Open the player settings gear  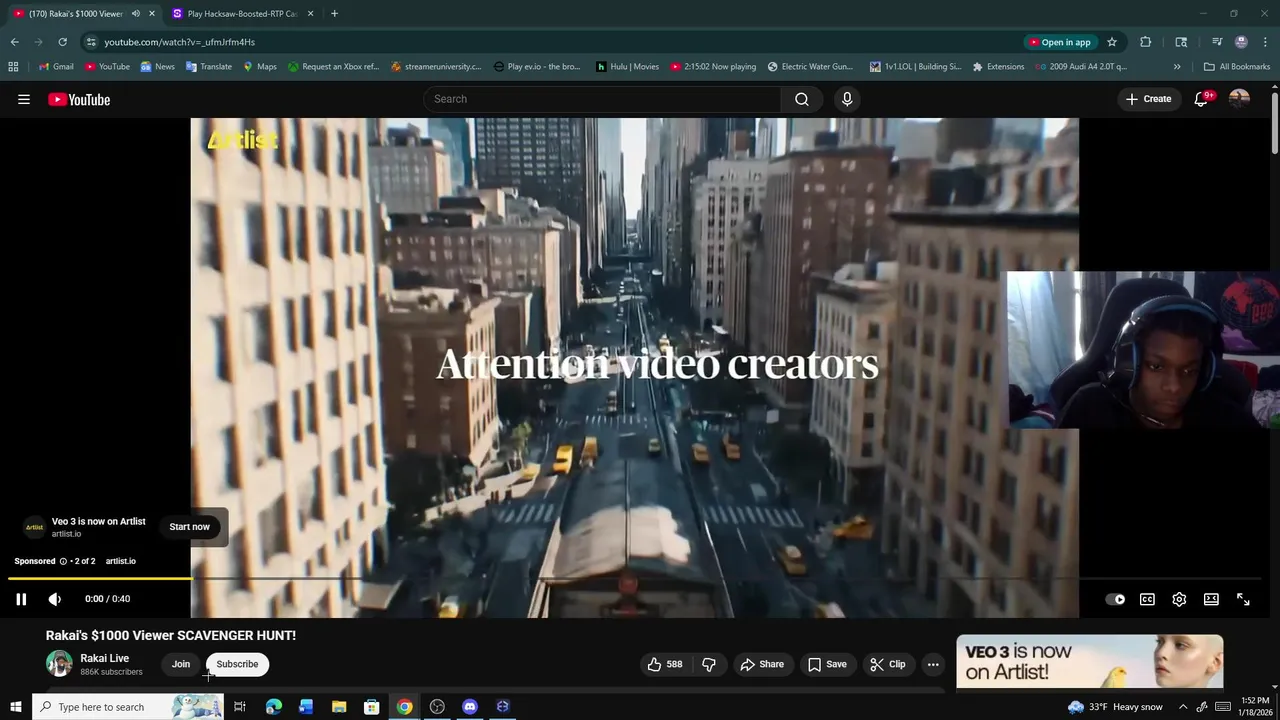1179,599
